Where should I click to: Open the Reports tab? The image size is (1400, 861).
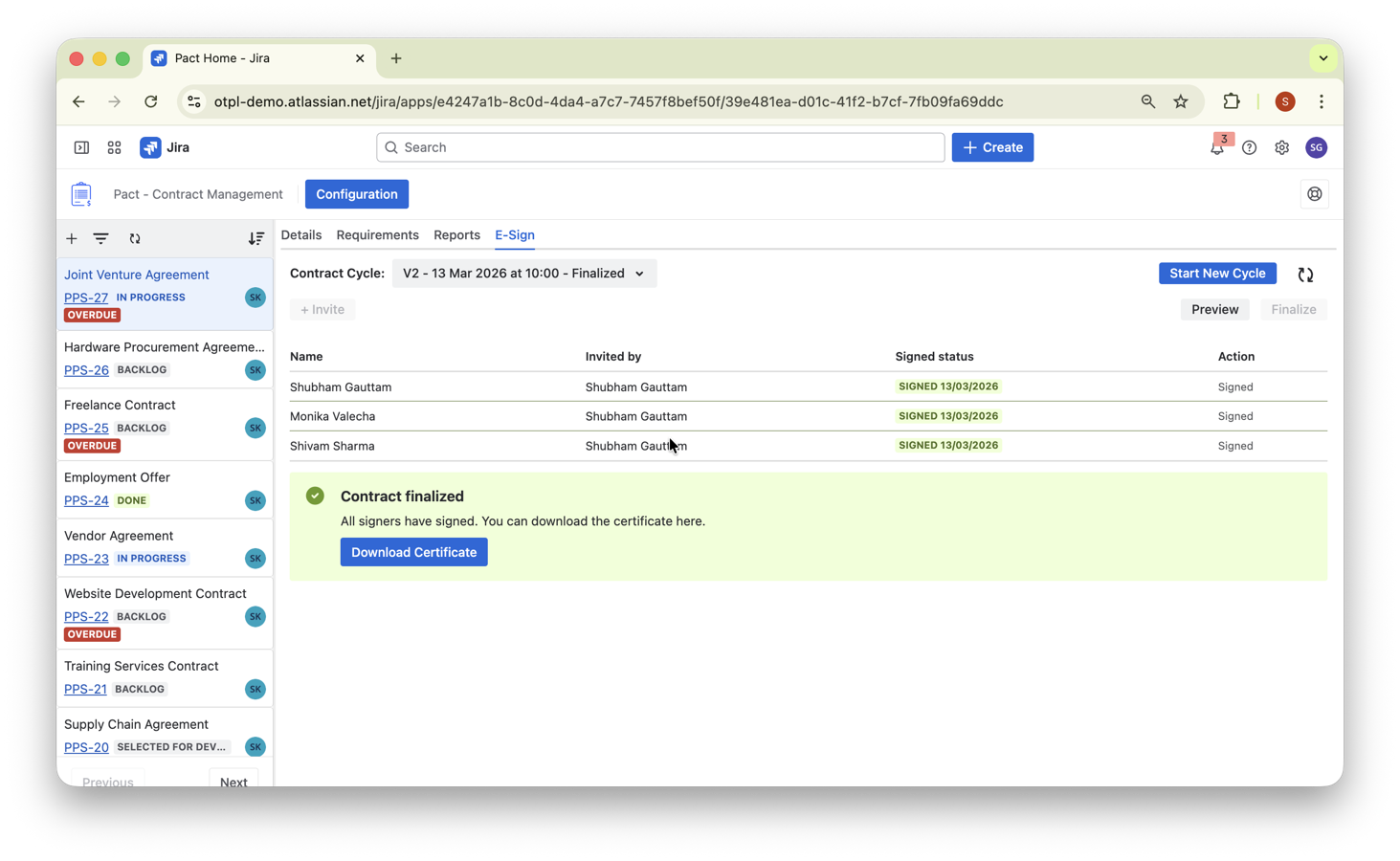pyautogui.click(x=456, y=234)
